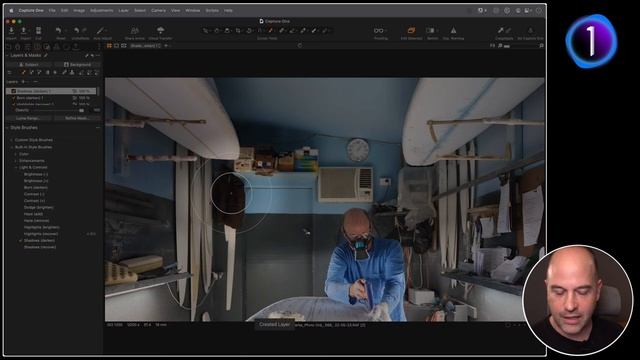The image size is (640, 360).
Task: Select the Burn (darken) 1 layer row
Action: coord(51,98)
